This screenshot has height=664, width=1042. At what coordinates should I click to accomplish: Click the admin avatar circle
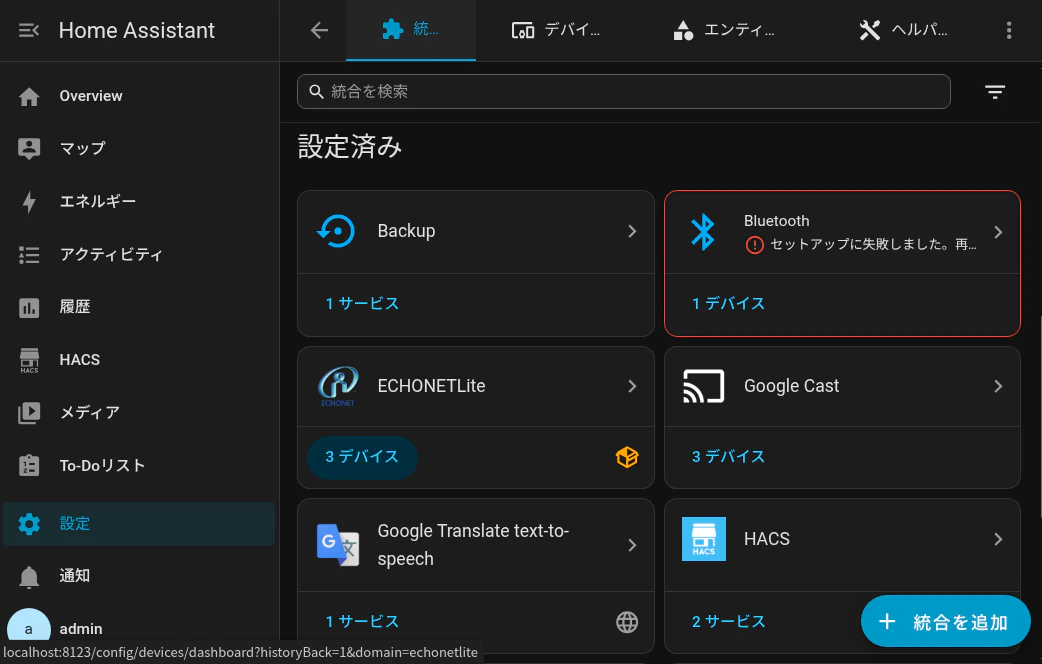click(x=29, y=629)
